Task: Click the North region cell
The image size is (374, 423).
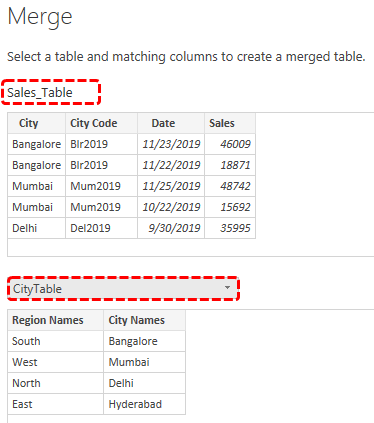Action: [x=56, y=383]
